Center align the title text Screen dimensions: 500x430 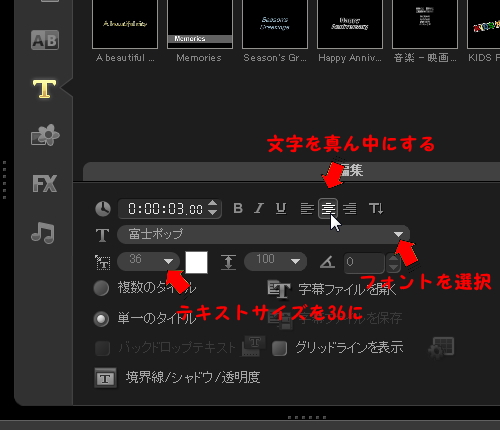tap(328, 209)
